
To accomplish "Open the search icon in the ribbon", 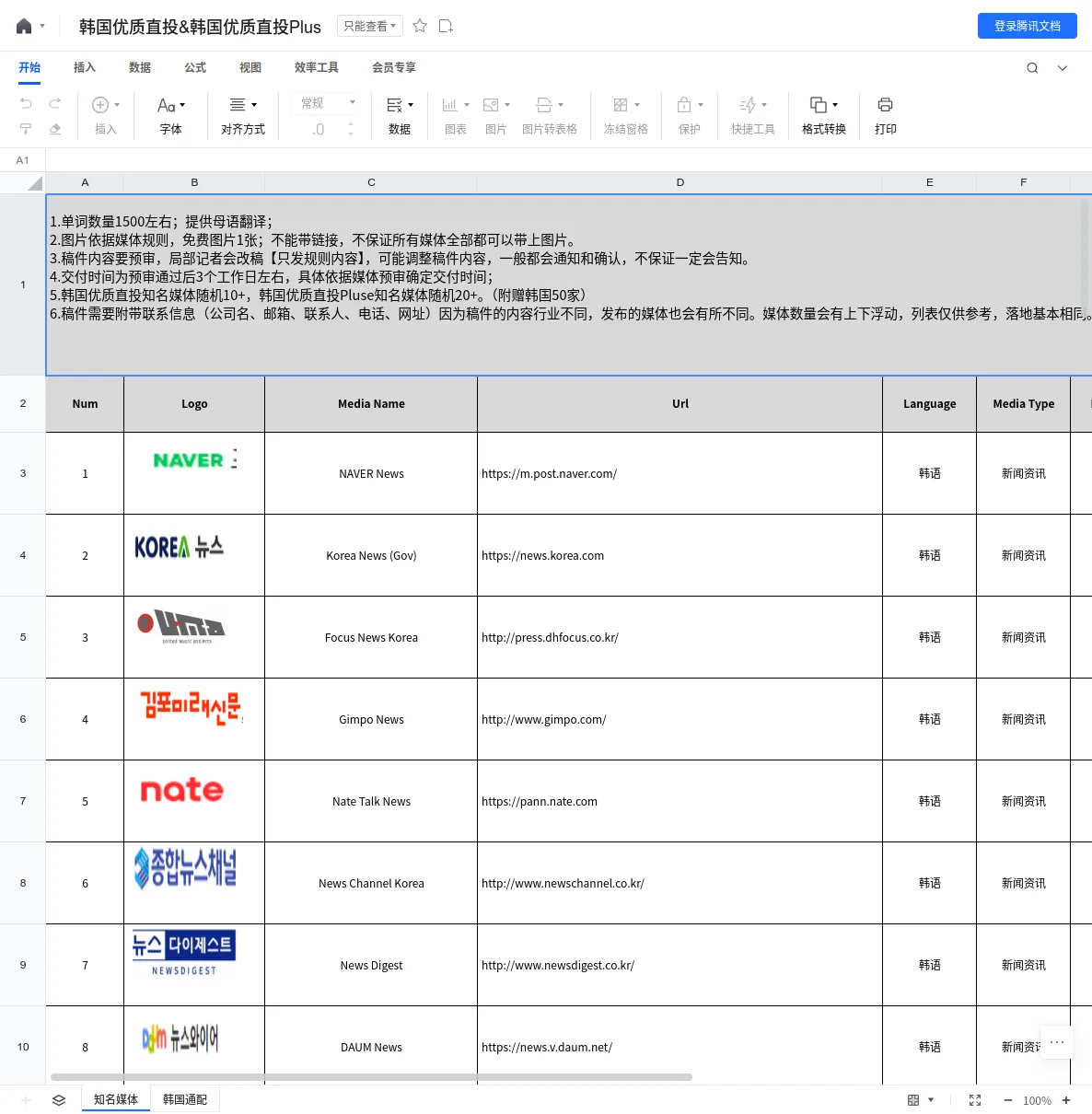I will pyautogui.click(x=1032, y=68).
